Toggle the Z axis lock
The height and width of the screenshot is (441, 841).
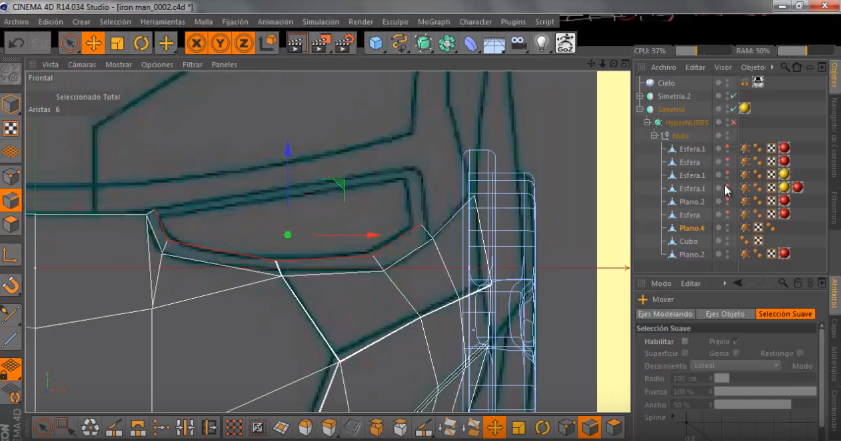(244, 43)
